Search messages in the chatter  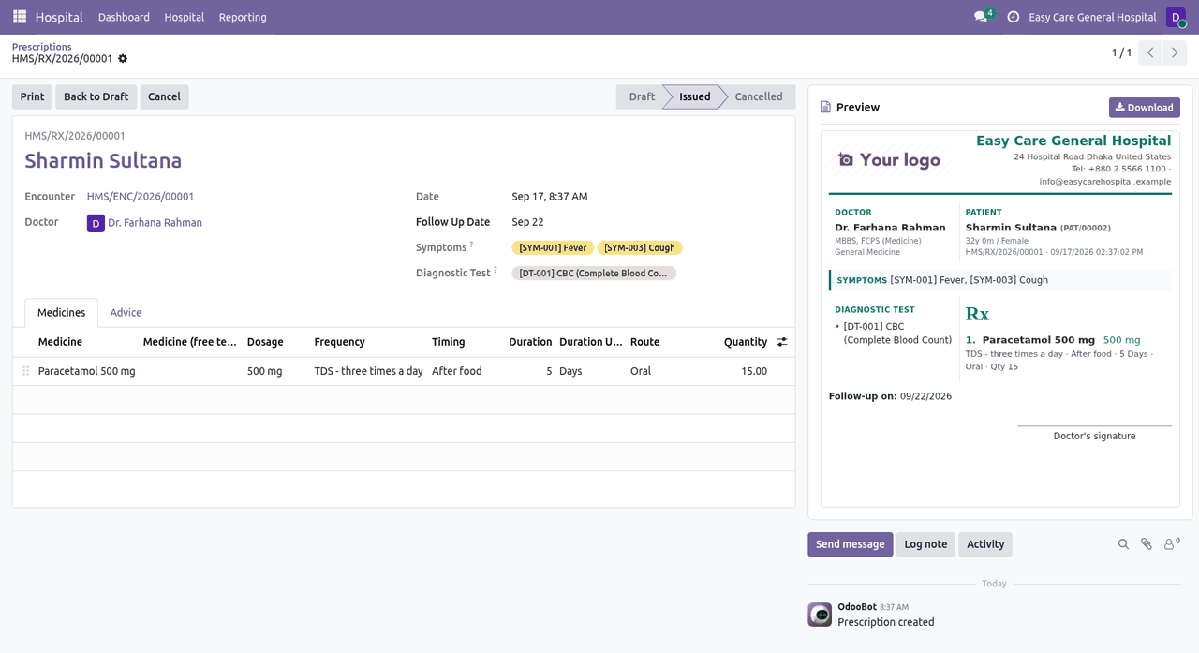click(1123, 544)
